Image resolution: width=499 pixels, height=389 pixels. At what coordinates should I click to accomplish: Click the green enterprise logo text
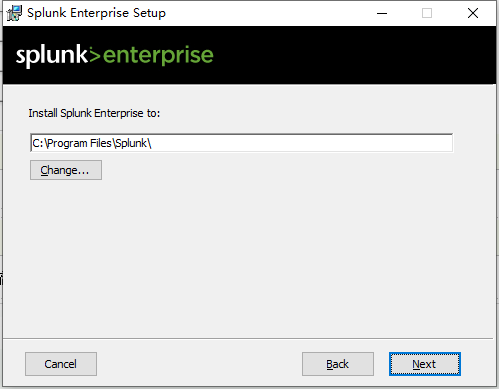pos(158,55)
